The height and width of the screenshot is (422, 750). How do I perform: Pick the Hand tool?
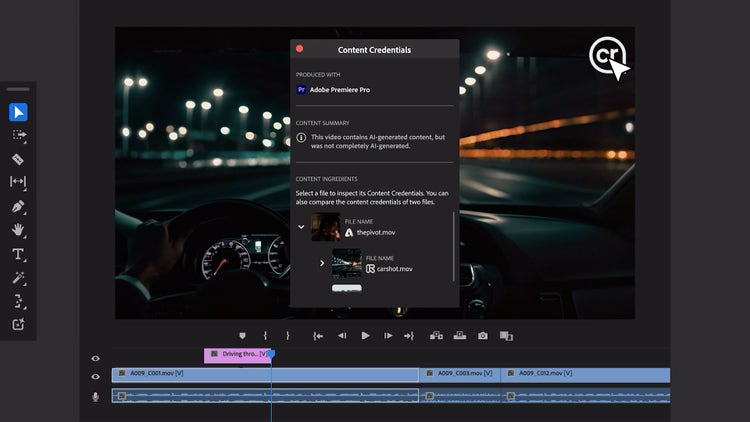(x=18, y=230)
